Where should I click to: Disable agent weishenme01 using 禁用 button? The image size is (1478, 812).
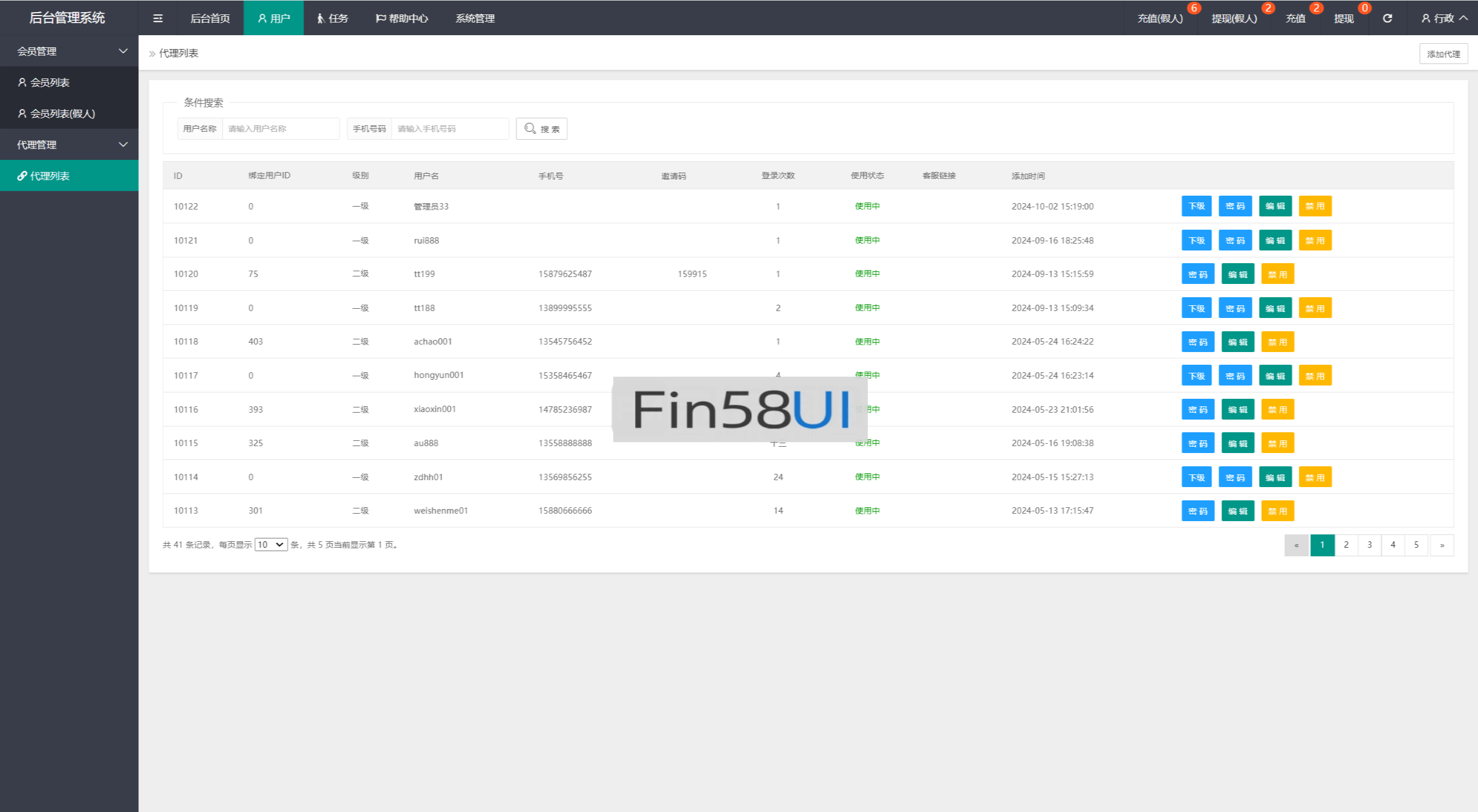point(1277,511)
